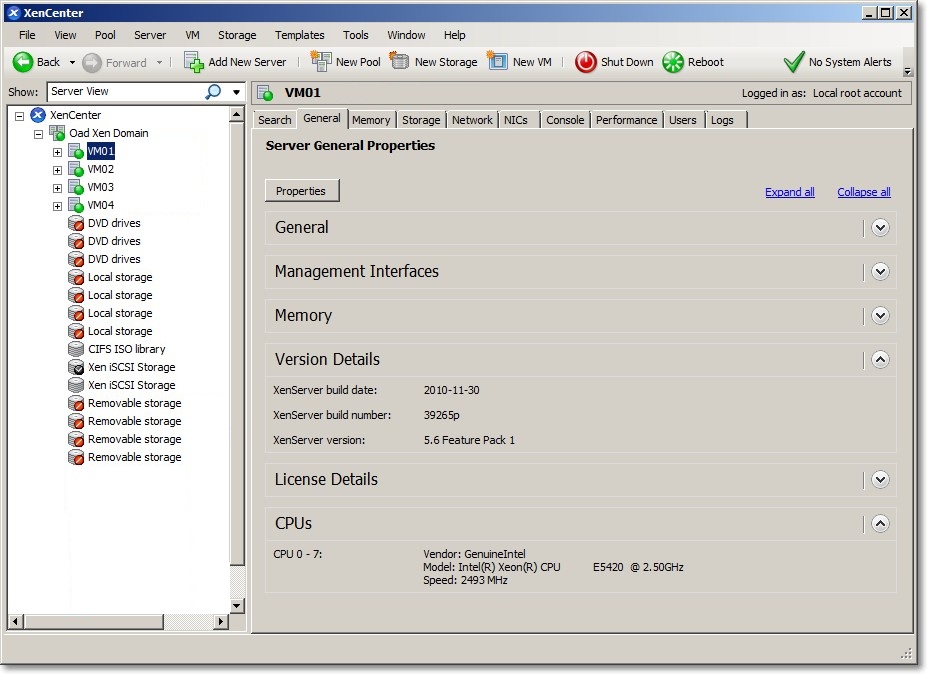Click the Expand all link
Viewport: 927px width, 674px height.
tap(790, 192)
